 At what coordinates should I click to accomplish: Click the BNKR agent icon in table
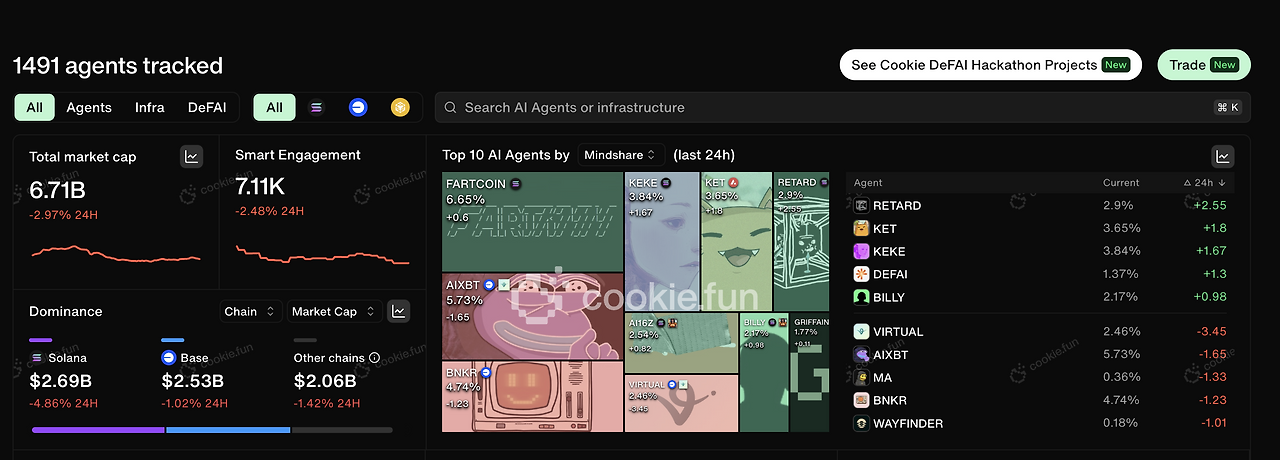point(861,400)
